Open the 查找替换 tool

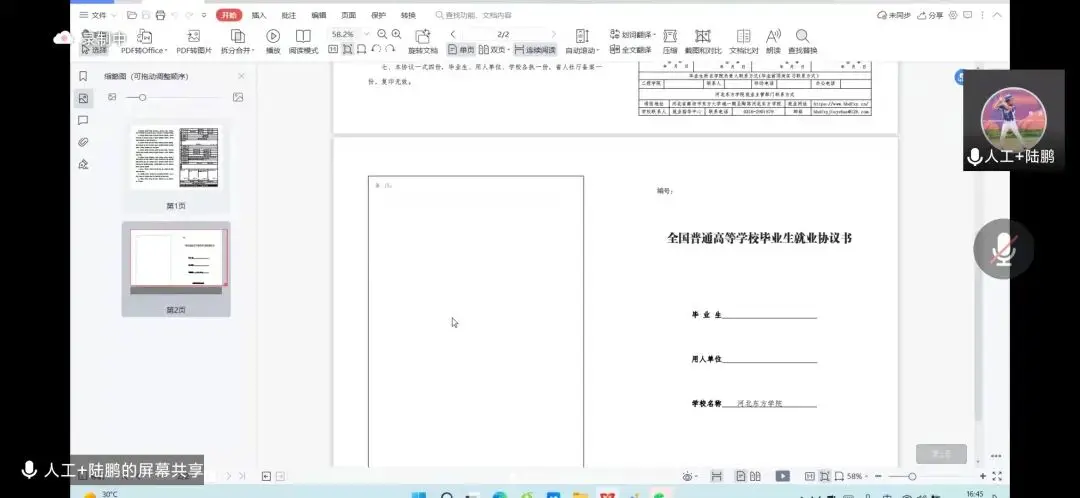(802, 41)
